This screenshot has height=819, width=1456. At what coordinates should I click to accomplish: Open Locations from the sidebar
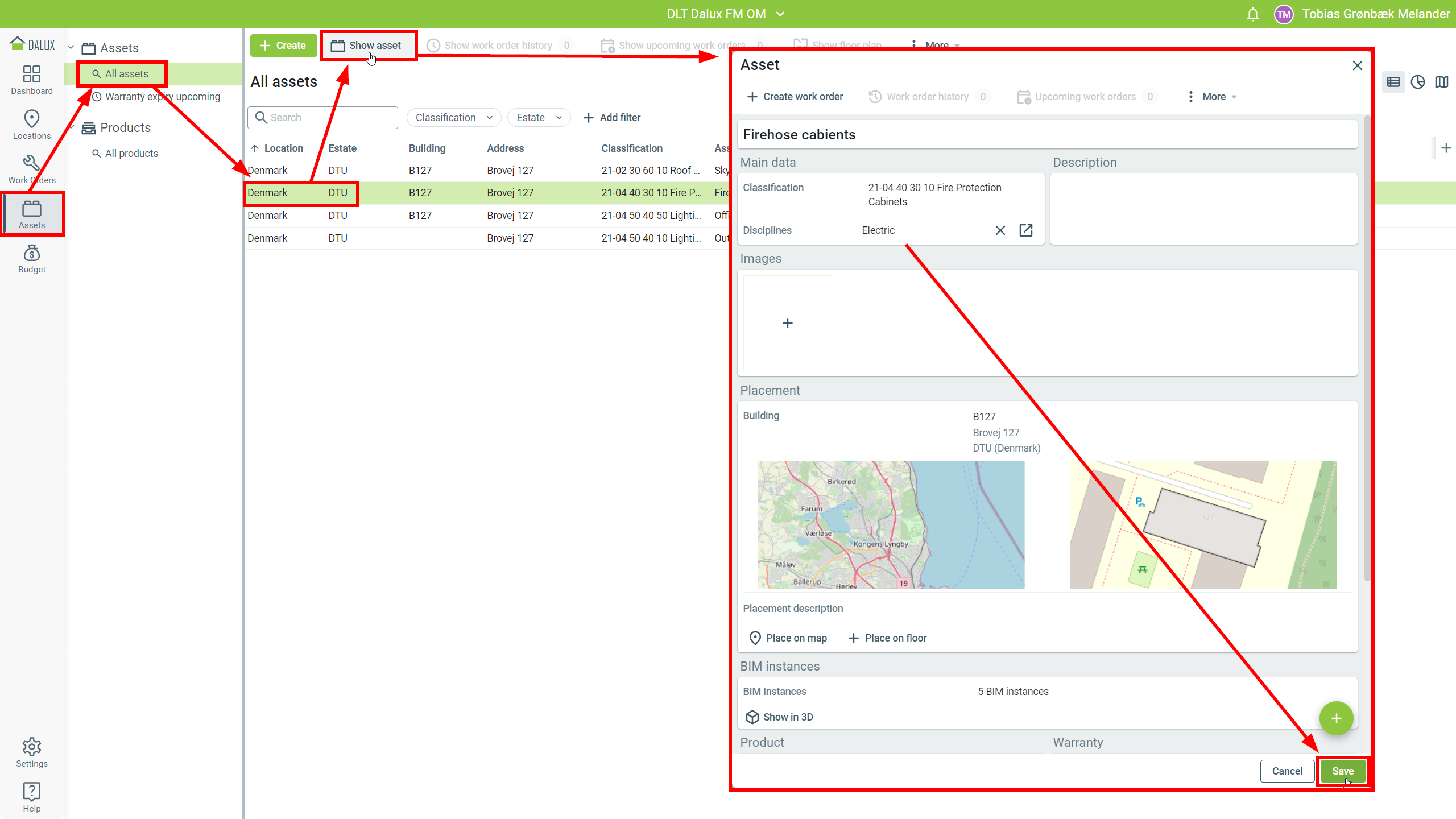pos(32,125)
